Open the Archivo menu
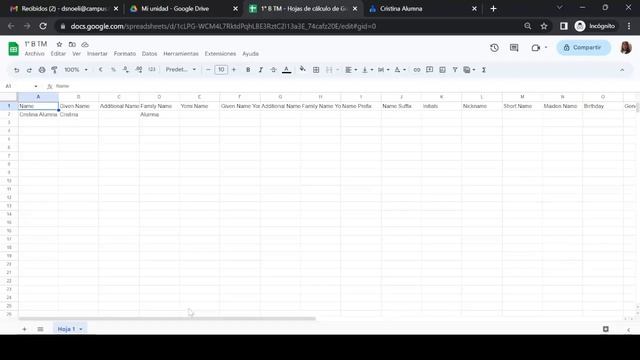640x360 pixels. tap(34, 54)
